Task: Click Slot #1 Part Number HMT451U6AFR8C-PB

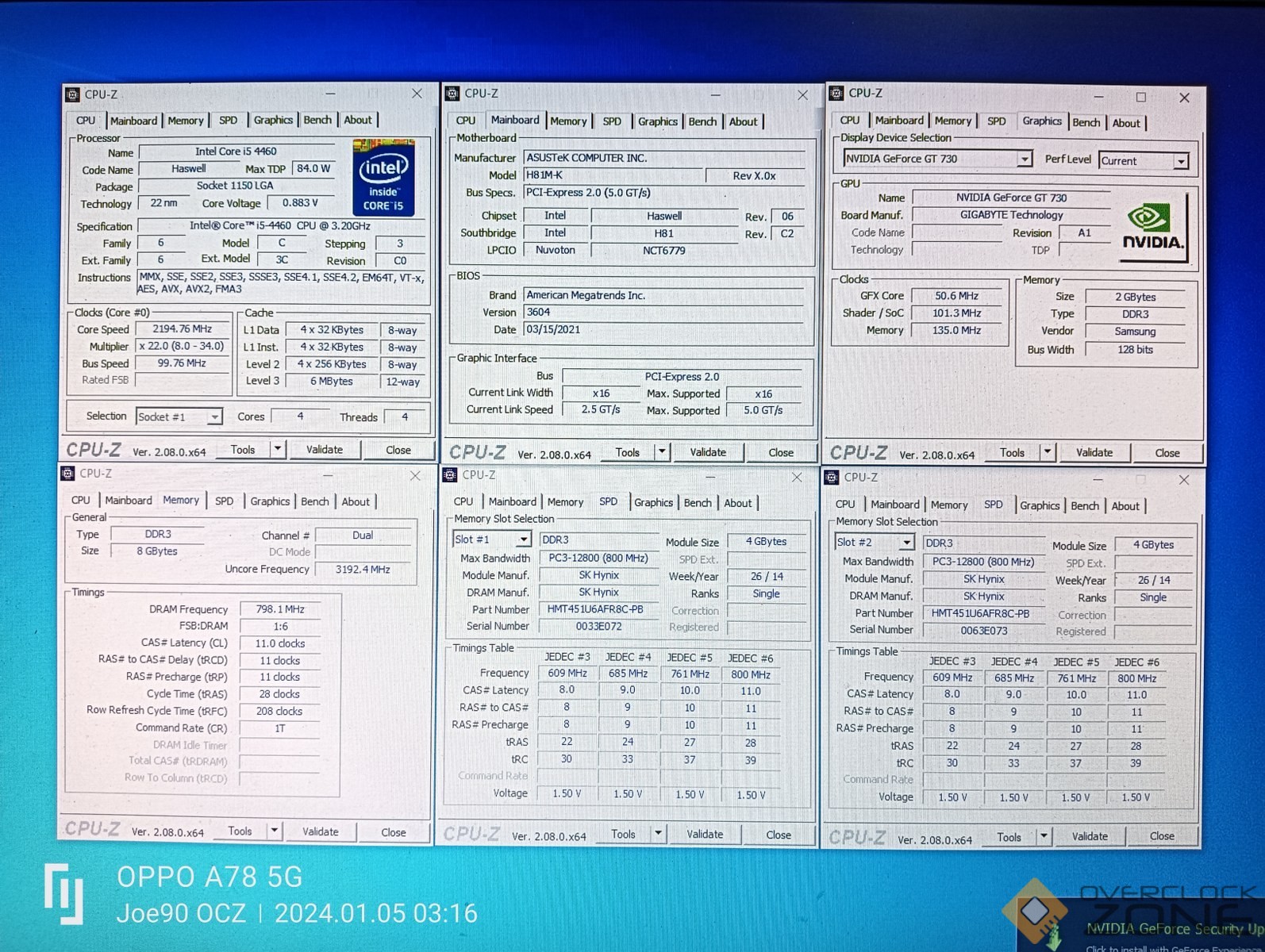Action: [x=598, y=609]
